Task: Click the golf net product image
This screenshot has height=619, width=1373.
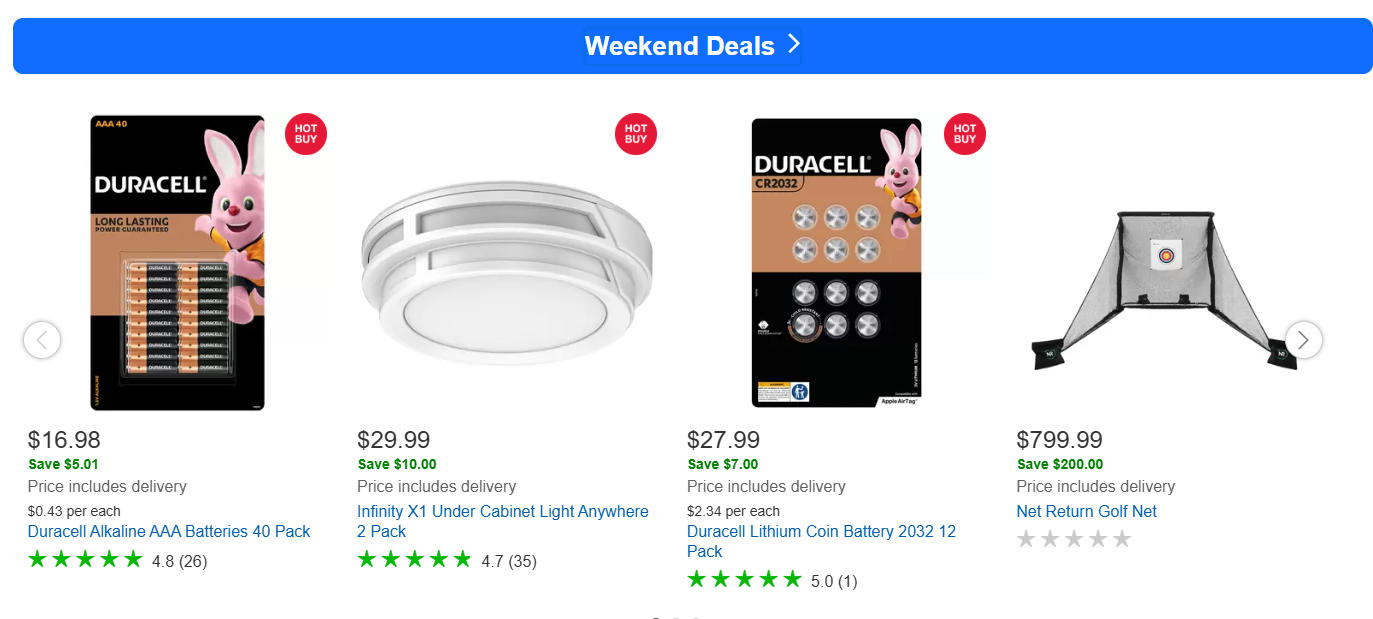Action: [x=1164, y=290]
